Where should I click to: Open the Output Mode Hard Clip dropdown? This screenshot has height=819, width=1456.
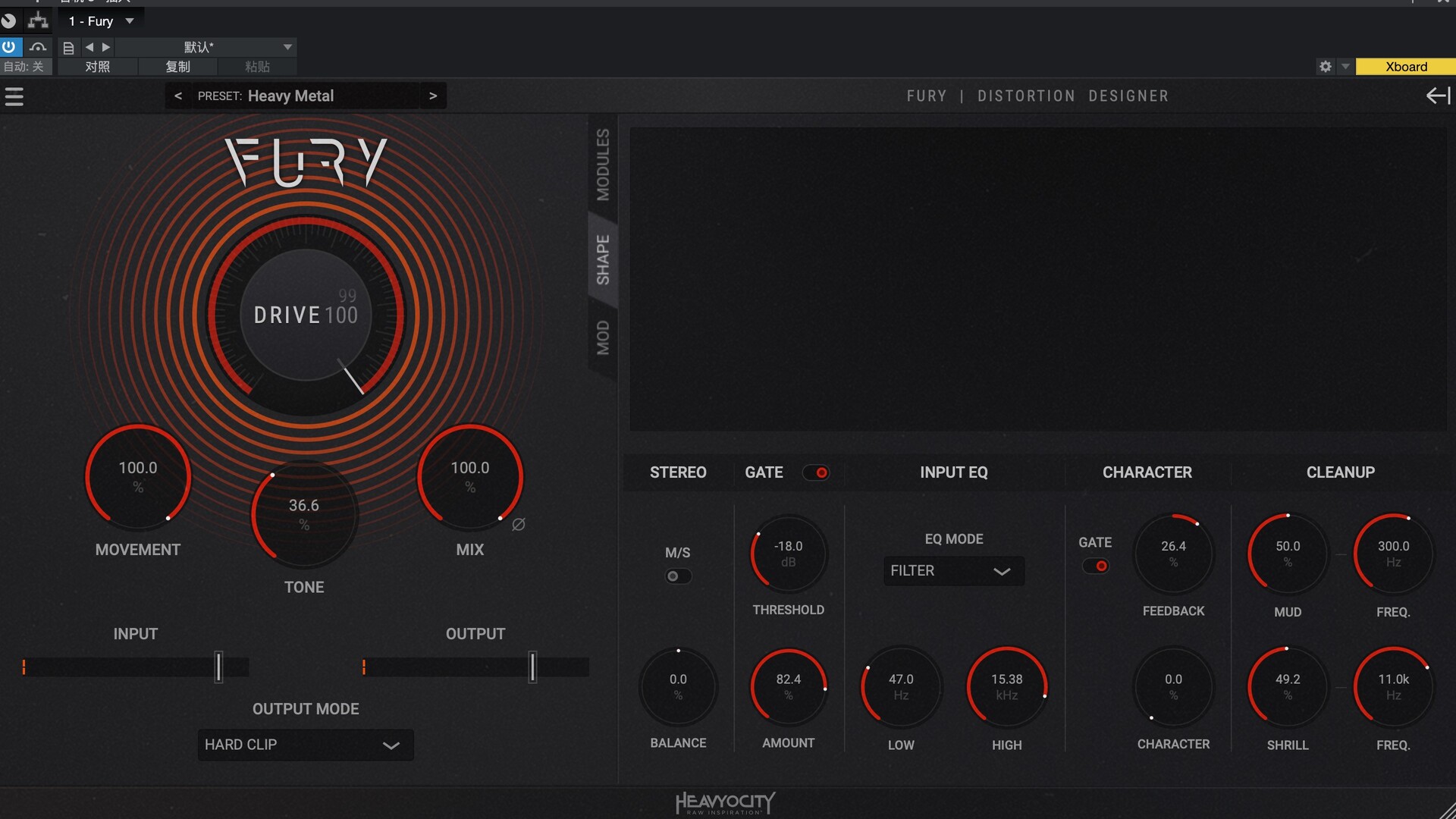[x=306, y=745]
